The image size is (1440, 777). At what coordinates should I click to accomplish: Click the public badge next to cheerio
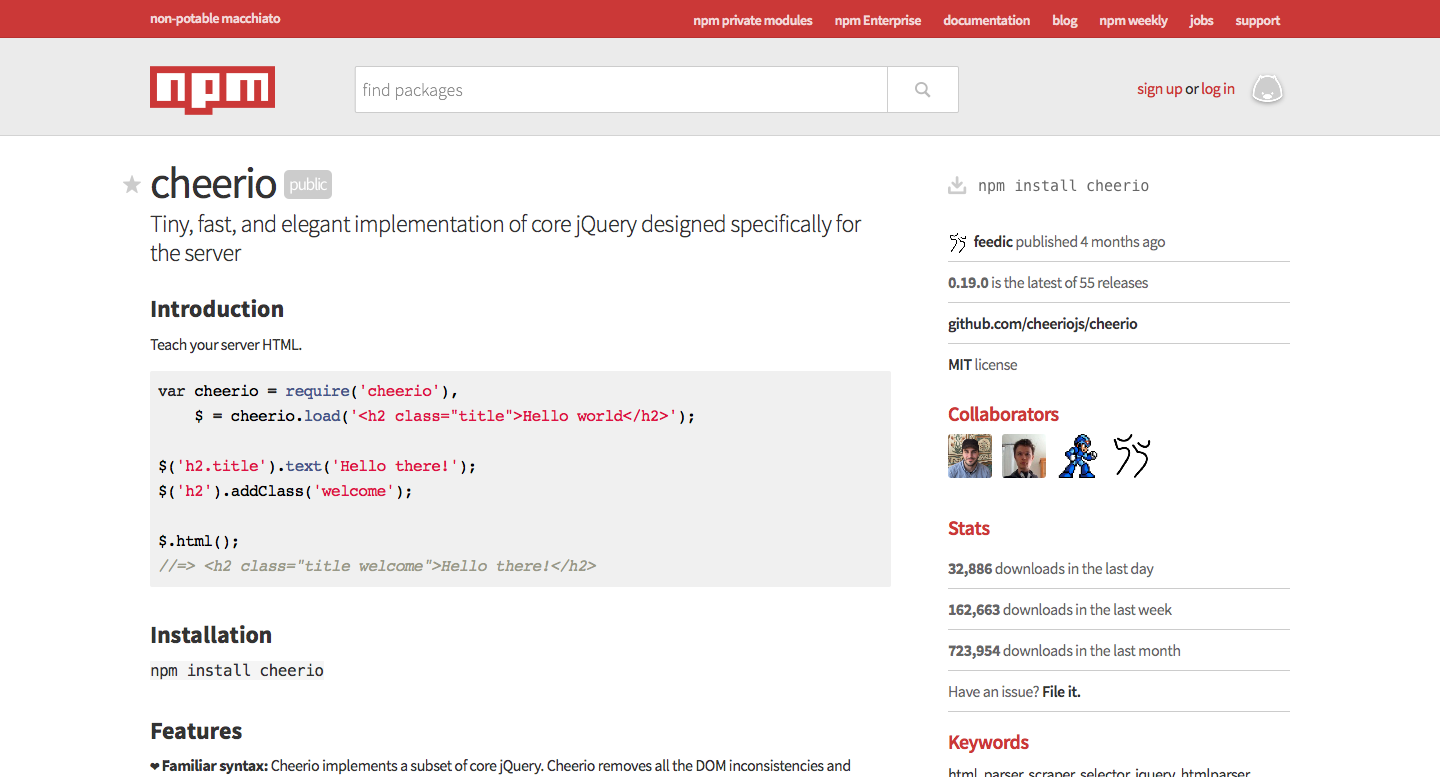tap(308, 184)
